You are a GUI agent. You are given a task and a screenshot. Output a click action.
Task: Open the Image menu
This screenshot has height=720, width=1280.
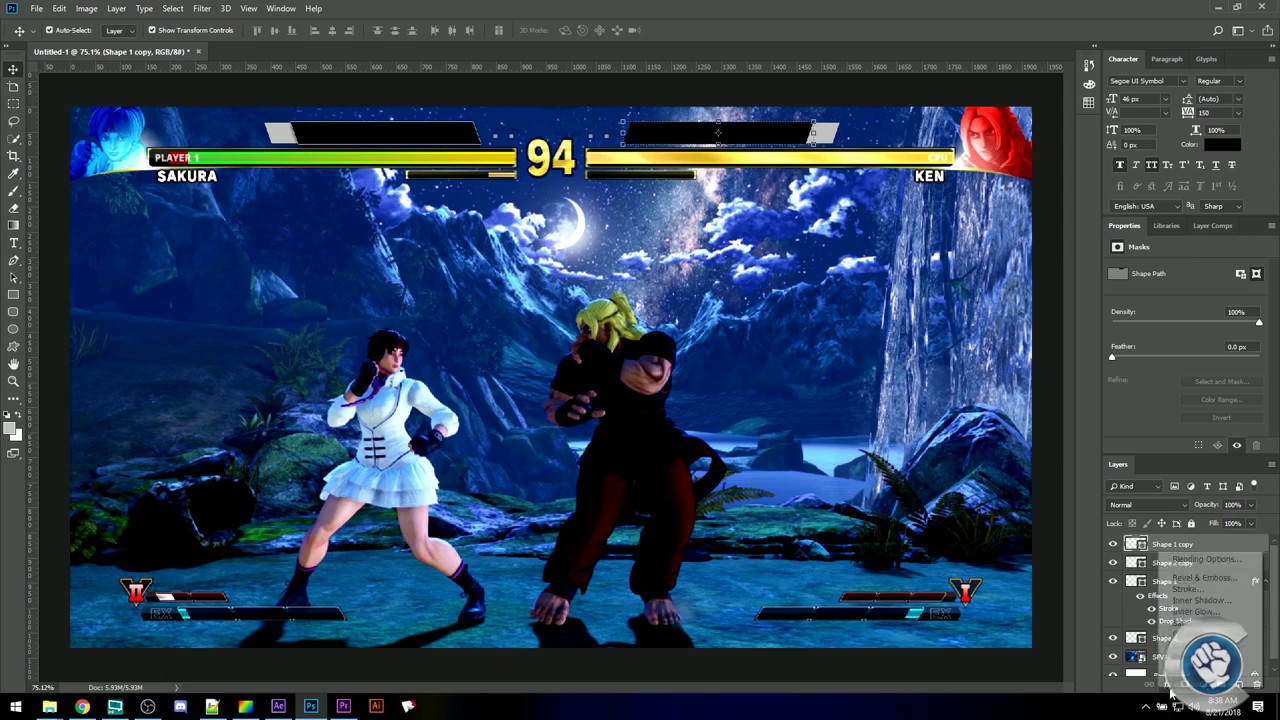(x=87, y=8)
